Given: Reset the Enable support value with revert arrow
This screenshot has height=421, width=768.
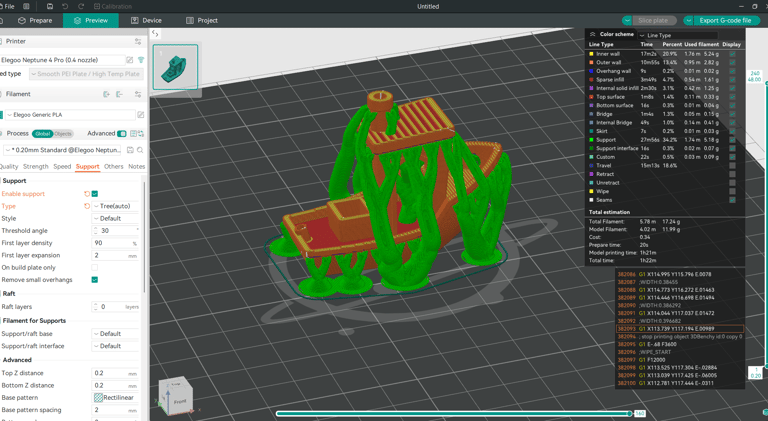Looking at the screenshot, I should tap(87, 194).
